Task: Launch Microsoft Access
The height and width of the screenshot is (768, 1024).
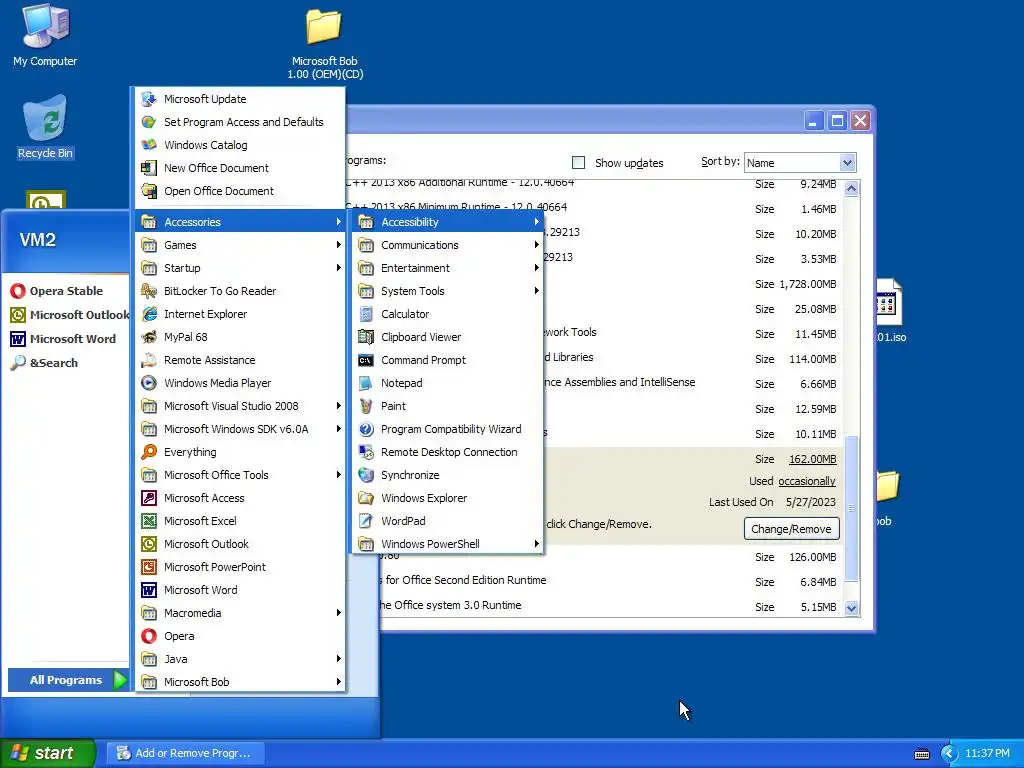Action: click(x=240, y=498)
